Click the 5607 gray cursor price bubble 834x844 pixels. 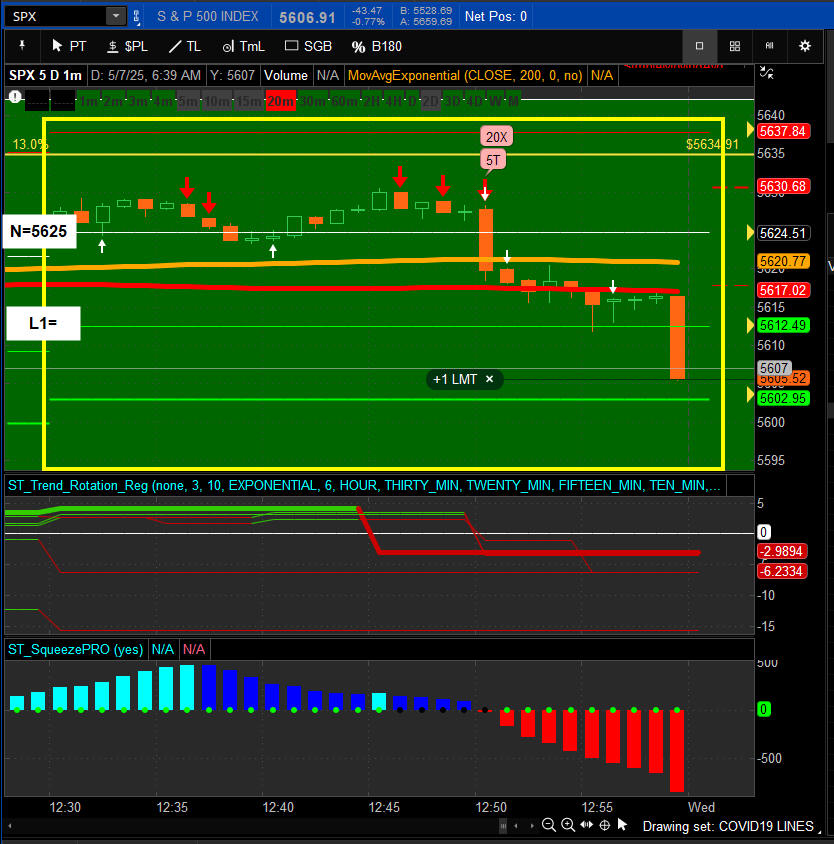(x=774, y=368)
